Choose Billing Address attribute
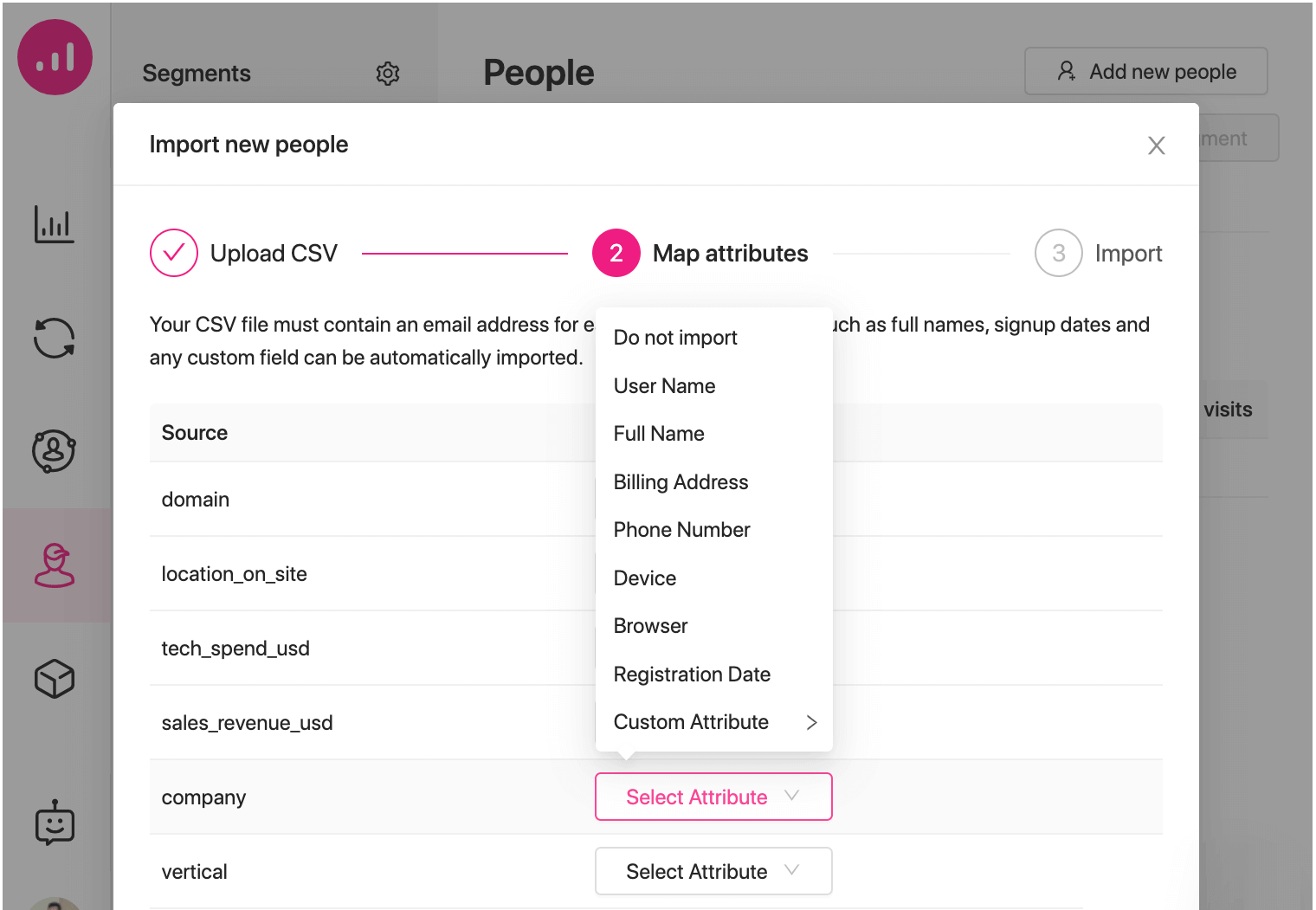This screenshot has height=910, width=1316. click(714, 482)
